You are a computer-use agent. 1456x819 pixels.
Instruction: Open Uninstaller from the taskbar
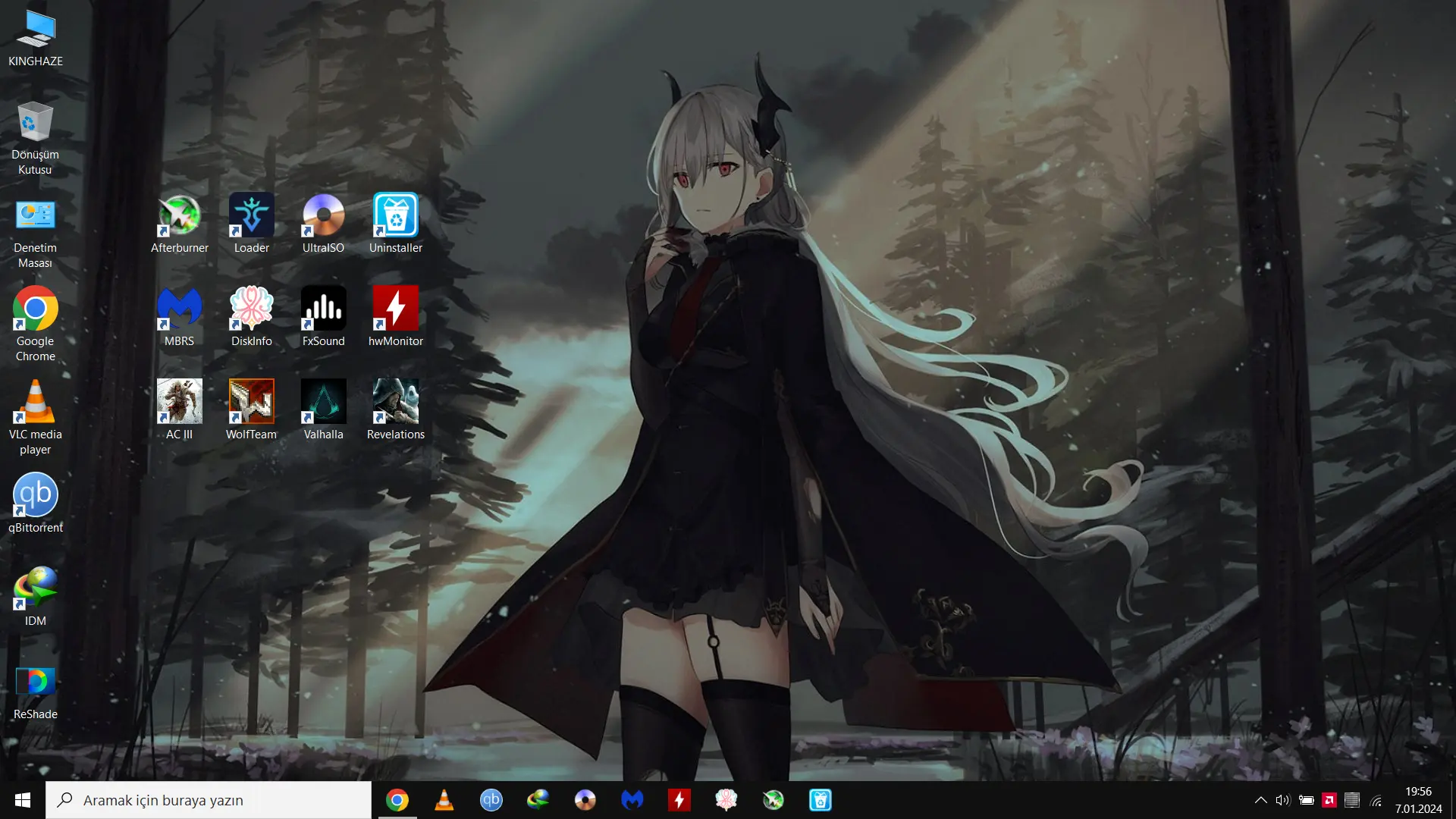[x=821, y=800]
